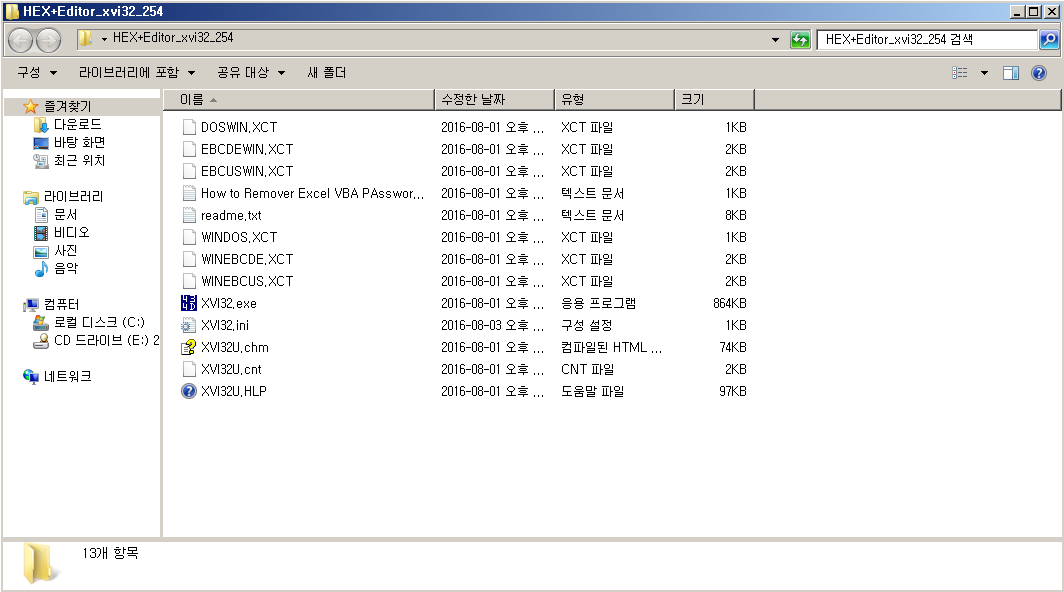Click the 컴파일된 HTML type cell
Viewport: 1064px width, 592px height.
coord(611,347)
